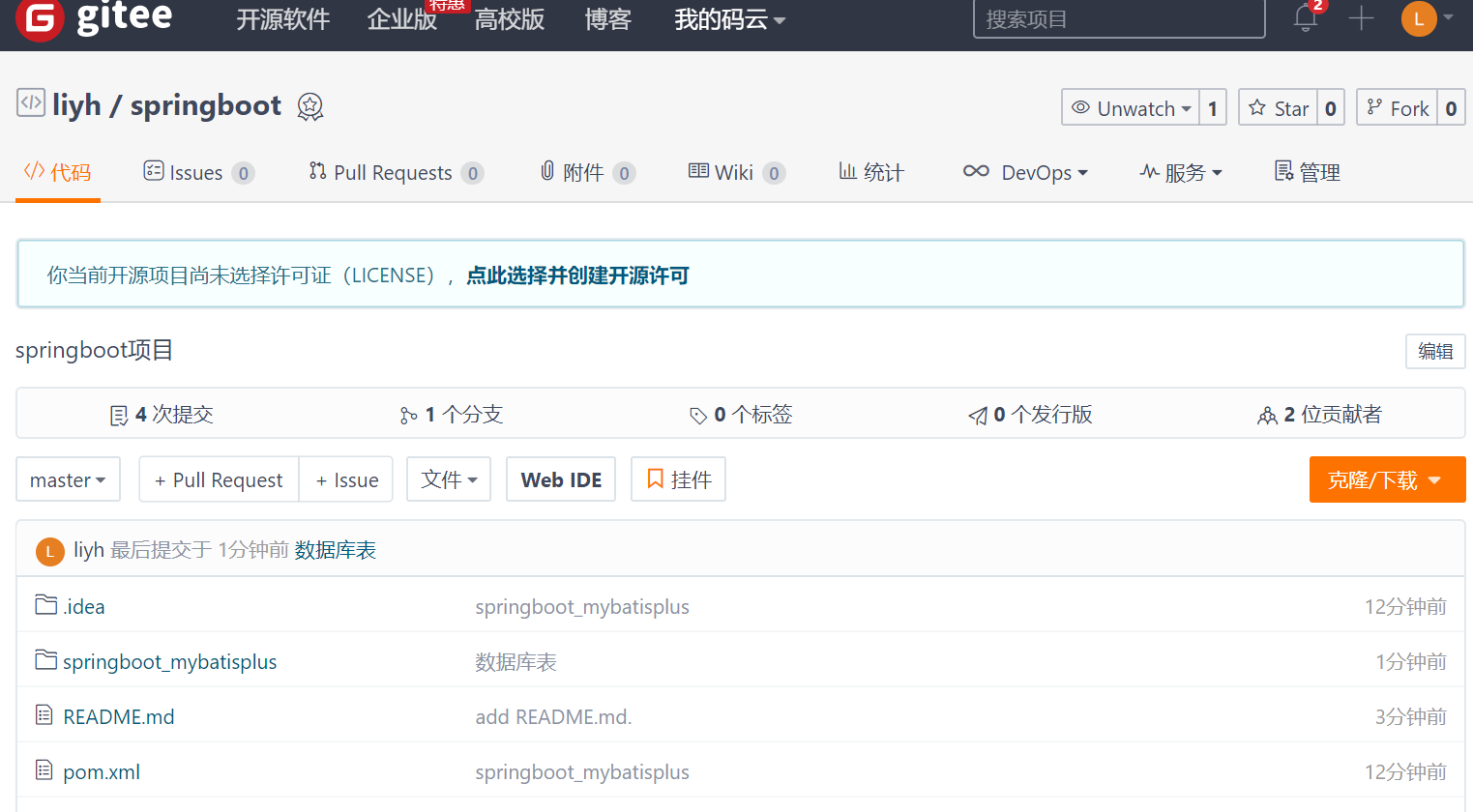Click the 数据库表 message in springboot_mybatisplus row
This screenshot has height=812, width=1473.
pyautogui.click(x=516, y=661)
